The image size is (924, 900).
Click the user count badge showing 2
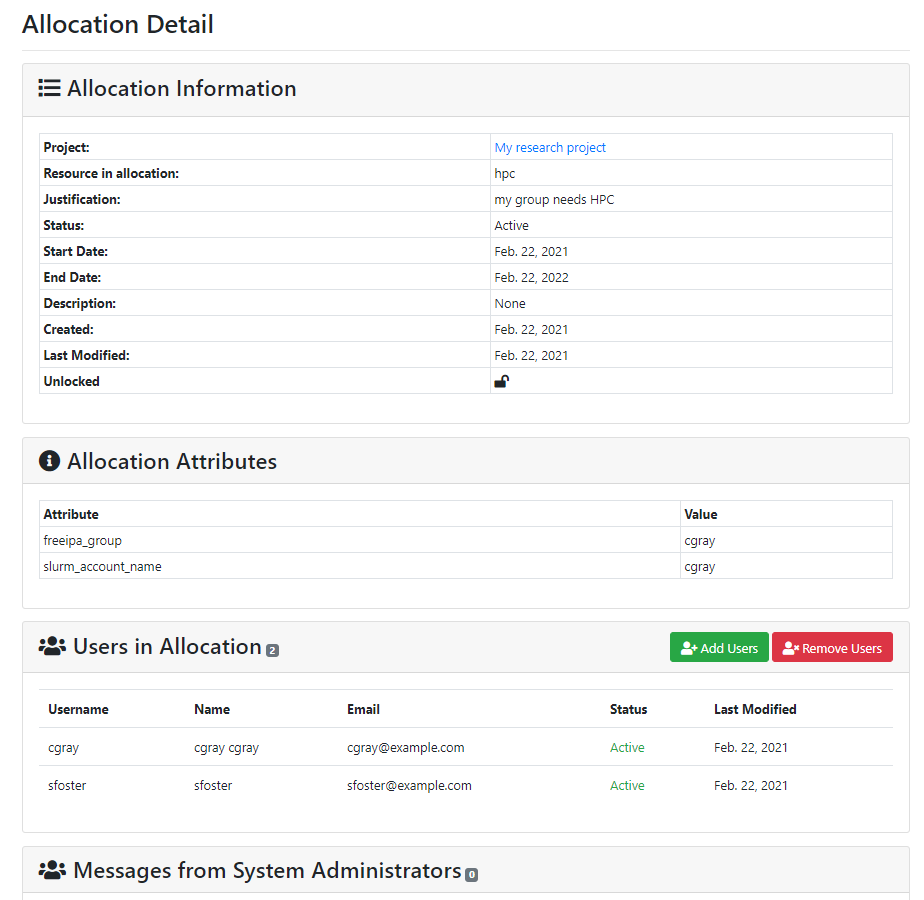click(x=272, y=651)
